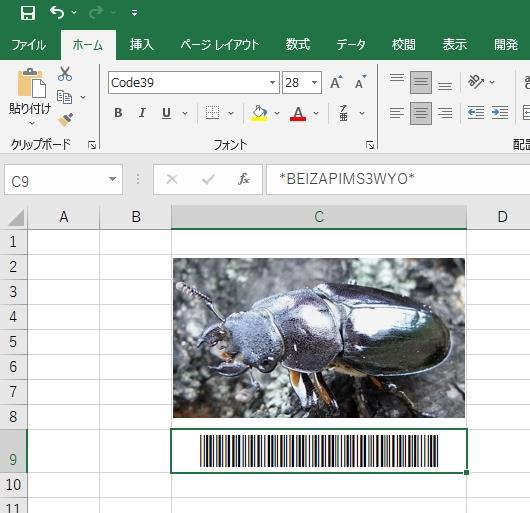The width and height of the screenshot is (530, 513).
Task: Select column B header
Action: pos(136,217)
